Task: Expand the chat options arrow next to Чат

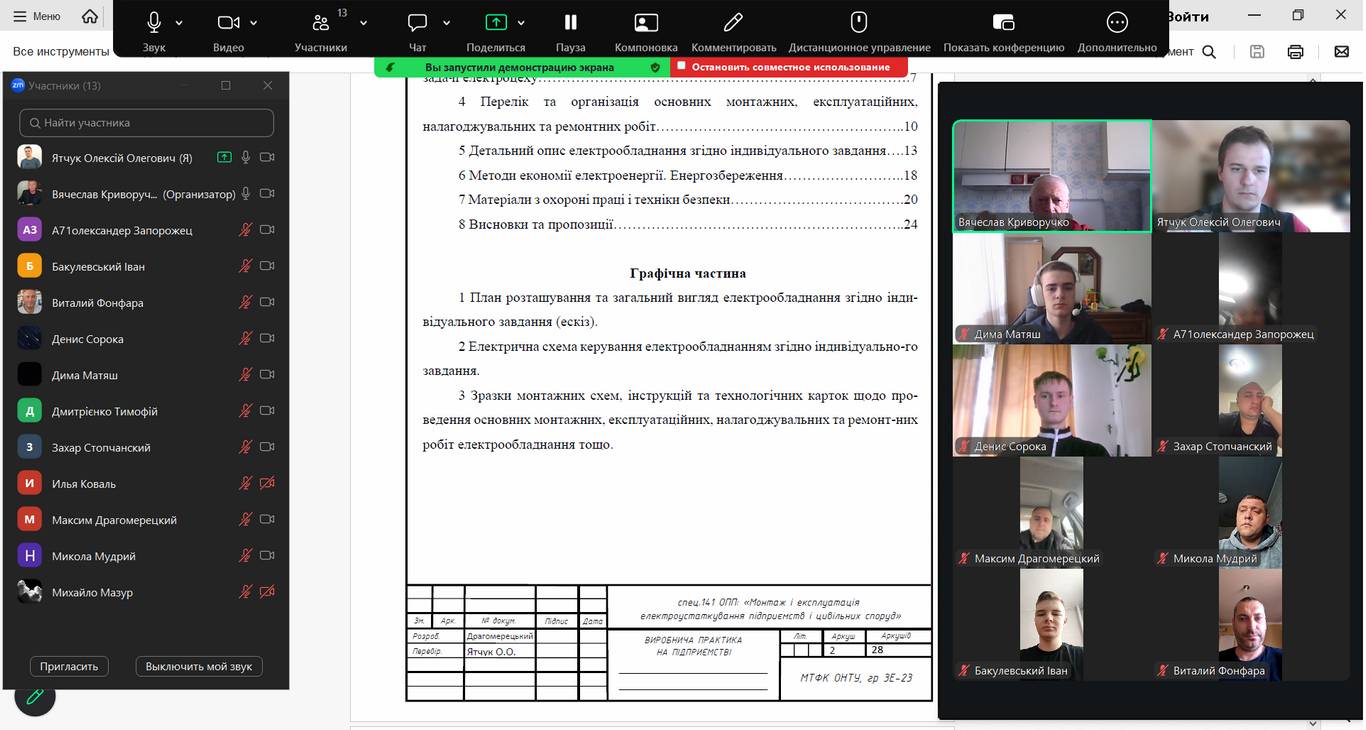Action: point(446,23)
